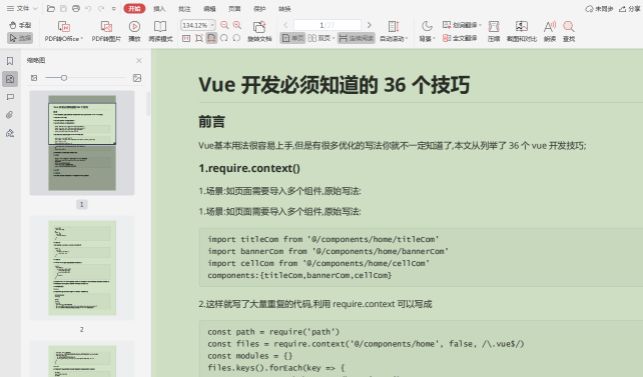
Task: Switch to the 保护 tab
Action: [x=260, y=9]
